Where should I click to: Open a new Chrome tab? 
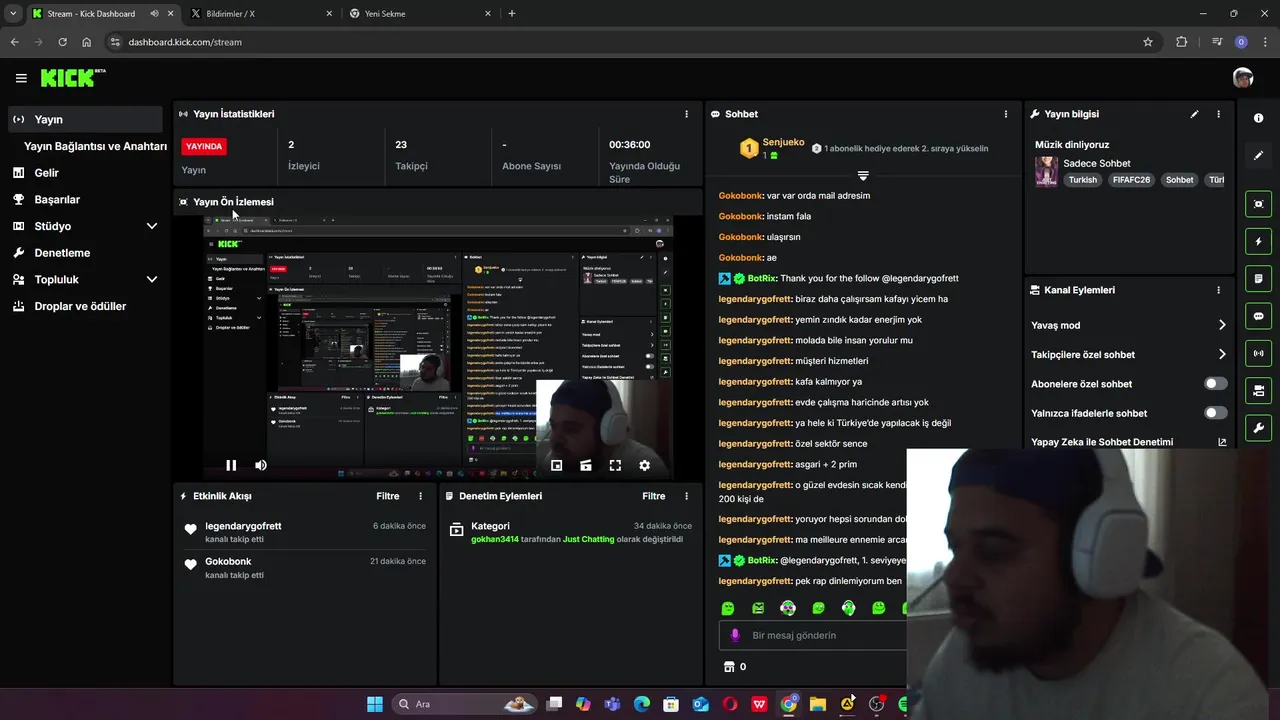click(512, 14)
